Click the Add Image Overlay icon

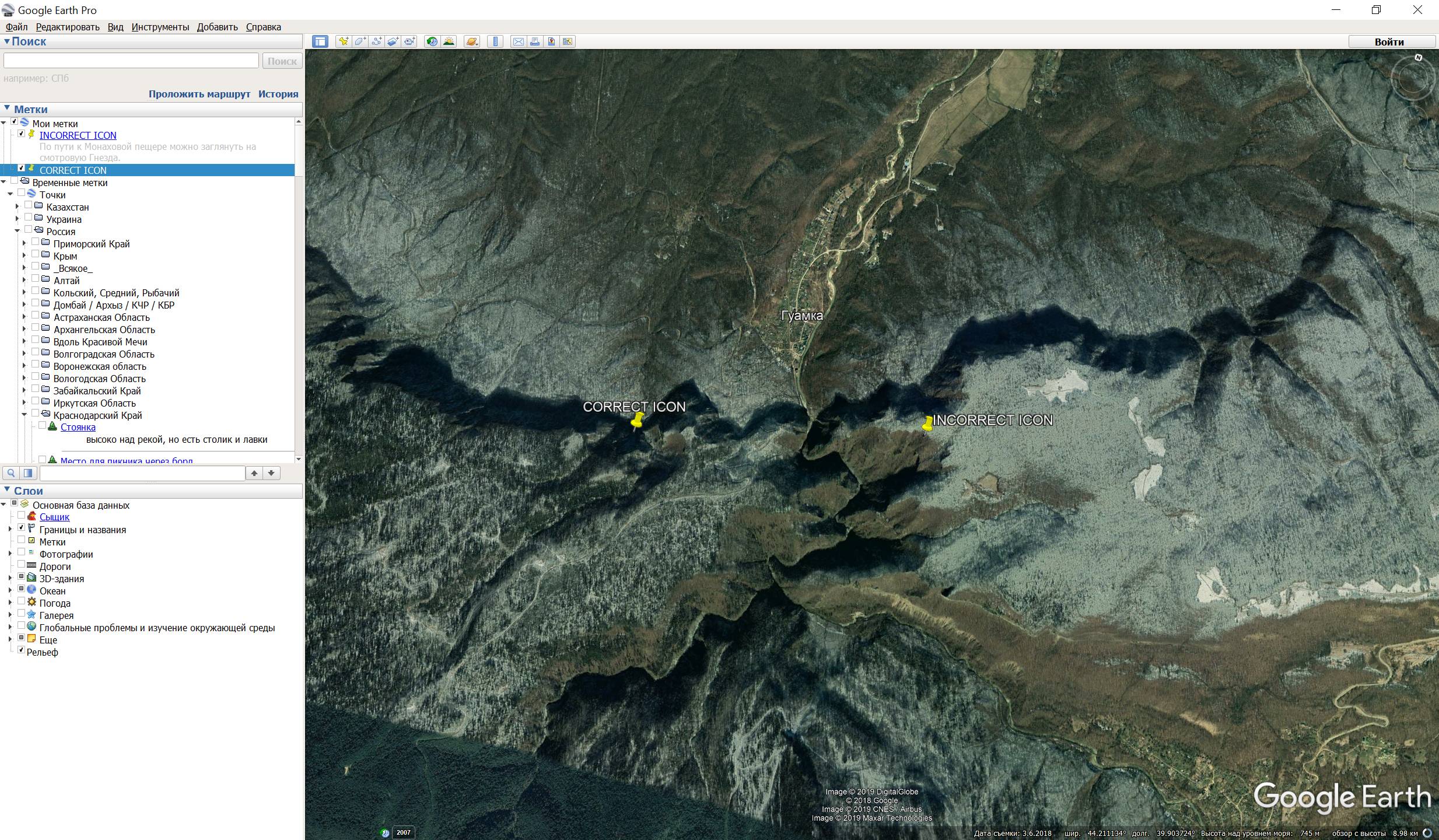click(x=393, y=41)
